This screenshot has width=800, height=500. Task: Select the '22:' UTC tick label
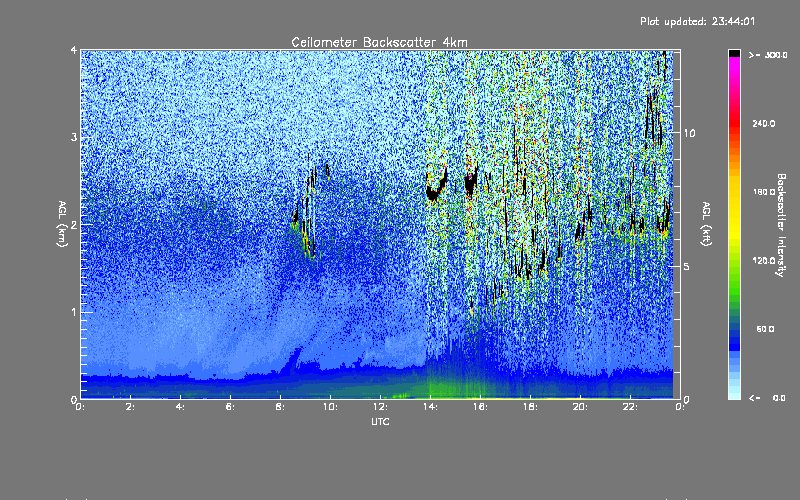[x=631, y=407]
